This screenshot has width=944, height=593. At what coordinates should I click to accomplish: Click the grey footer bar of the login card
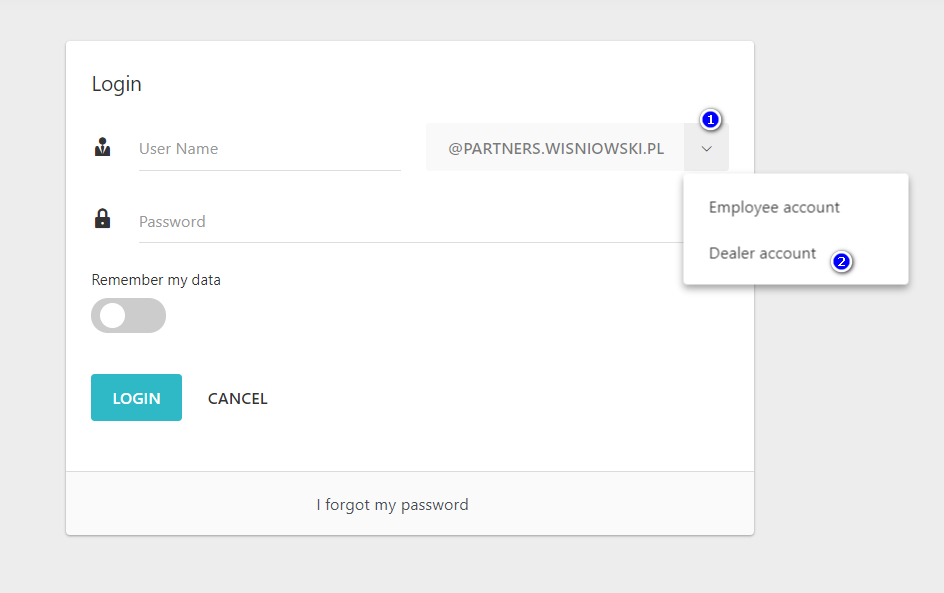tap(600, 504)
